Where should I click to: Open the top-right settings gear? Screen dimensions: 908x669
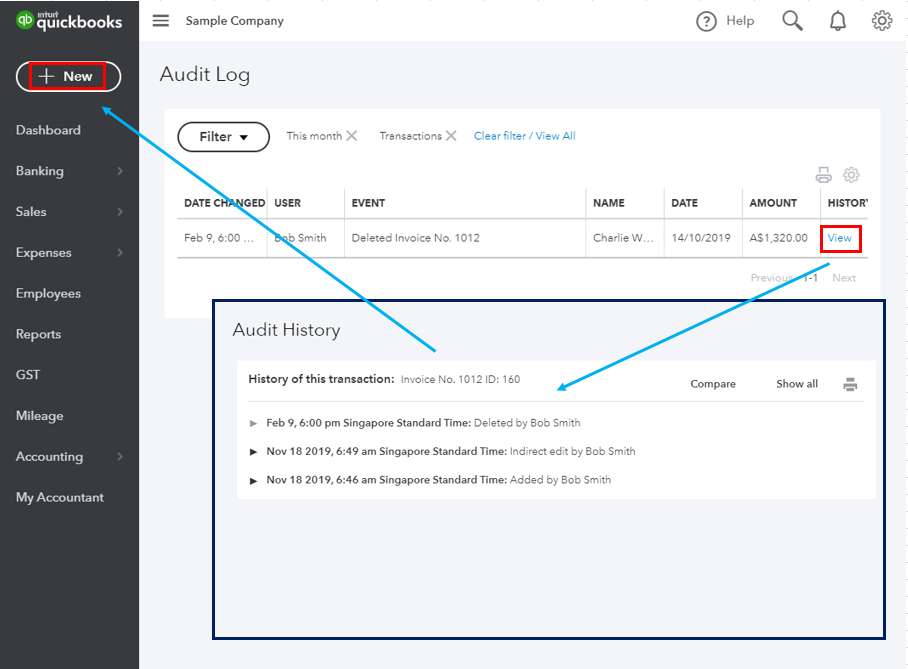[881, 21]
